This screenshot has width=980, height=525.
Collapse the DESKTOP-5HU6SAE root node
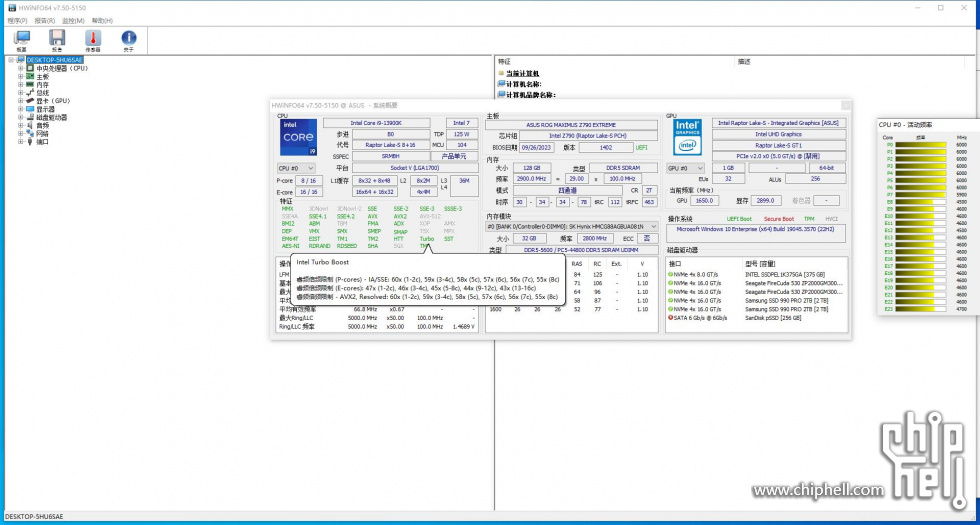point(11,60)
